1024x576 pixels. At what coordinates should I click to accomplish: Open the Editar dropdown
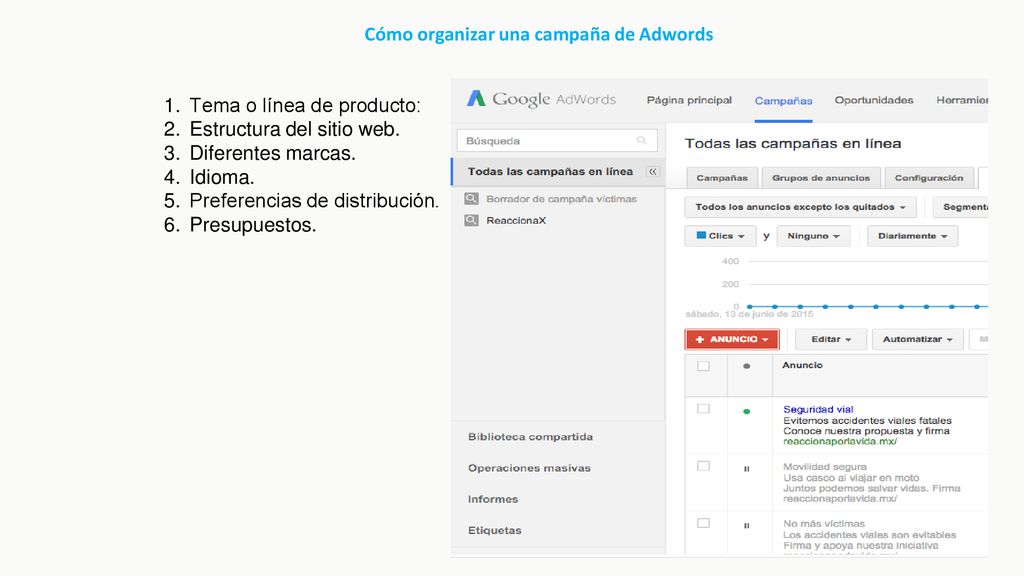(831, 339)
